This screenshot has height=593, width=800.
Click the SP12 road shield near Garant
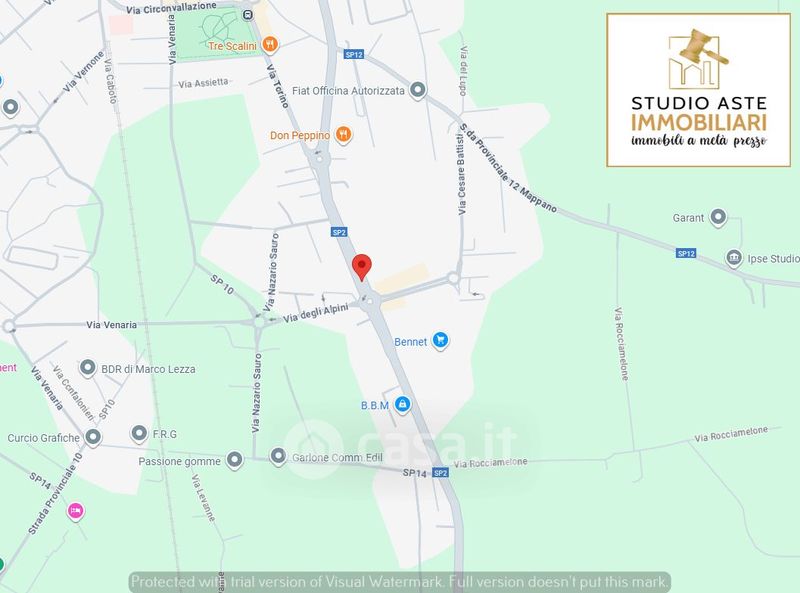[x=686, y=253]
